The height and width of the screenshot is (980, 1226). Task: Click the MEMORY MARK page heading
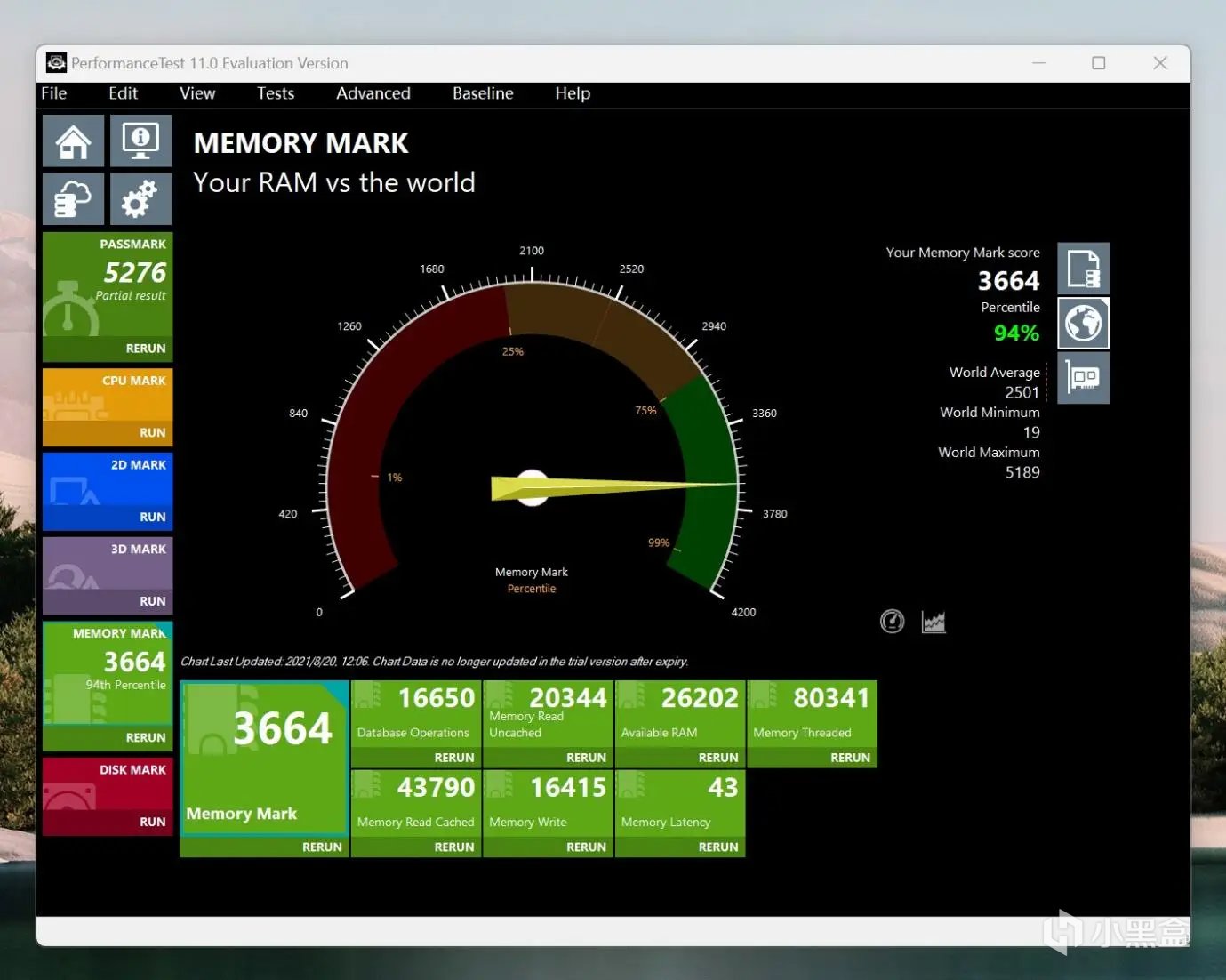point(301,143)
